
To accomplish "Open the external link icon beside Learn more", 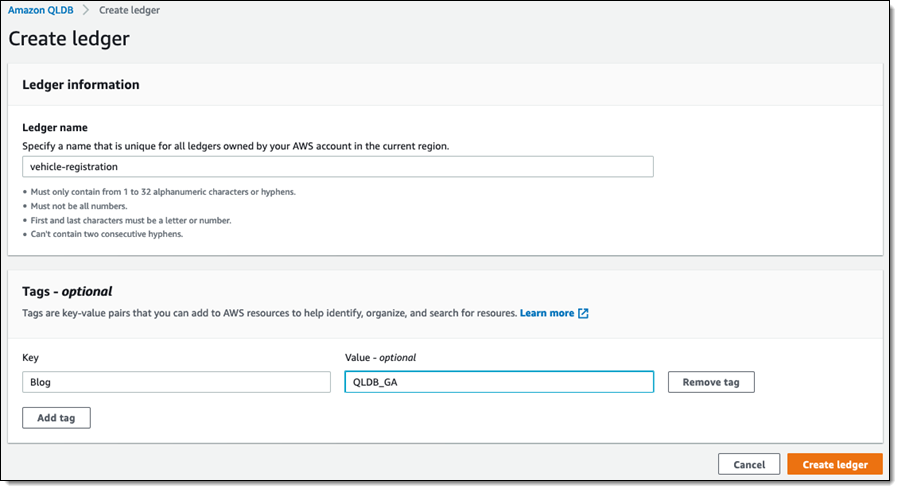I will pos(583,313).
